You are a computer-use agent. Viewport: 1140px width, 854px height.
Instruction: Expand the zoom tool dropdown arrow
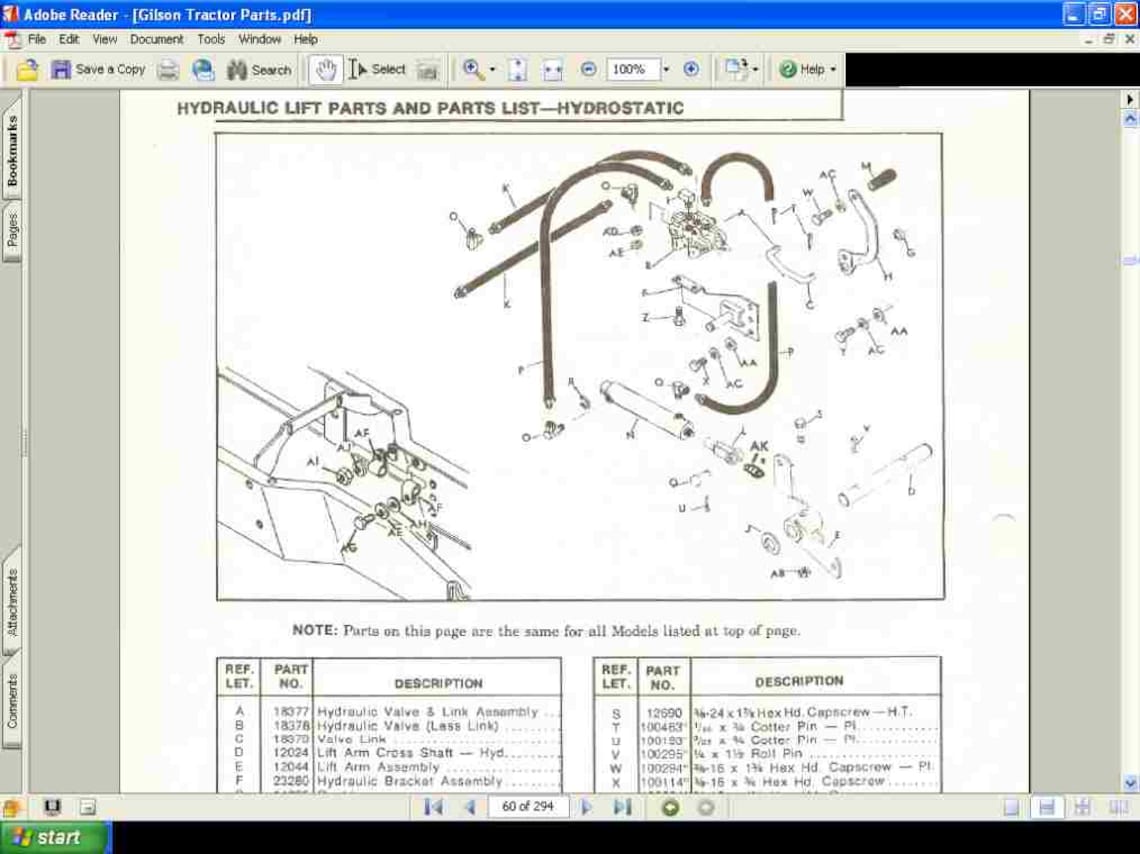point(493,70)
